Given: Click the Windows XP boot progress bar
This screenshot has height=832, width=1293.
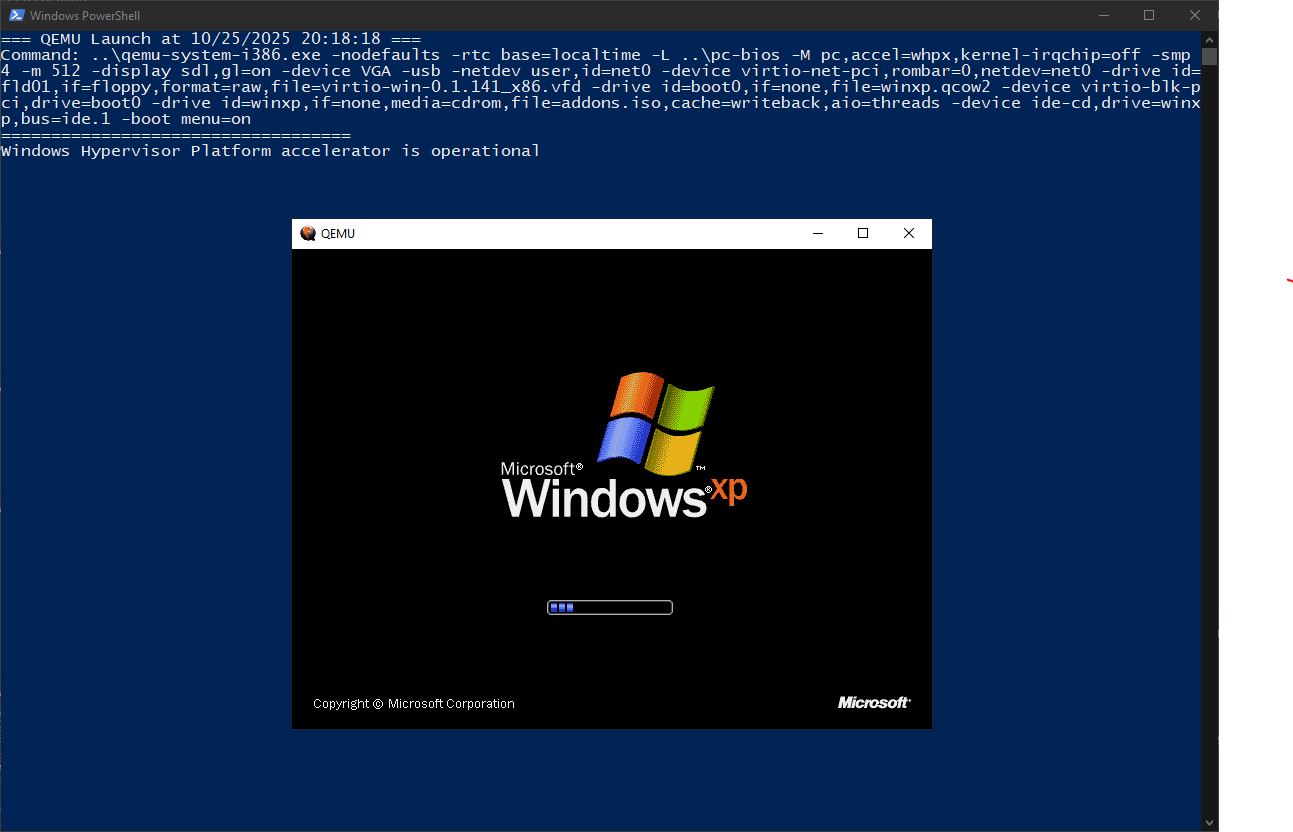Looking at the screenshot, I should (610, 607).
